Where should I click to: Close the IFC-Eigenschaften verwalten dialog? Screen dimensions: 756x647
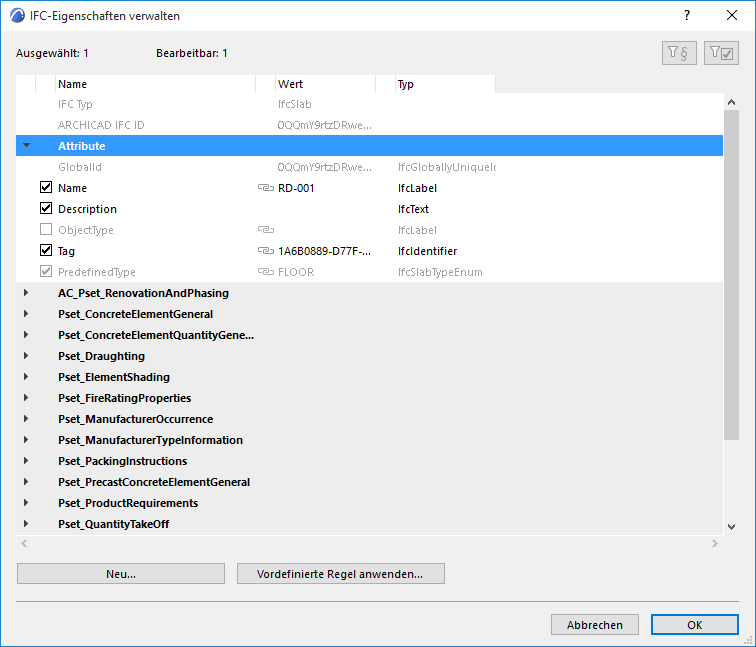click(x=732, y=15)
